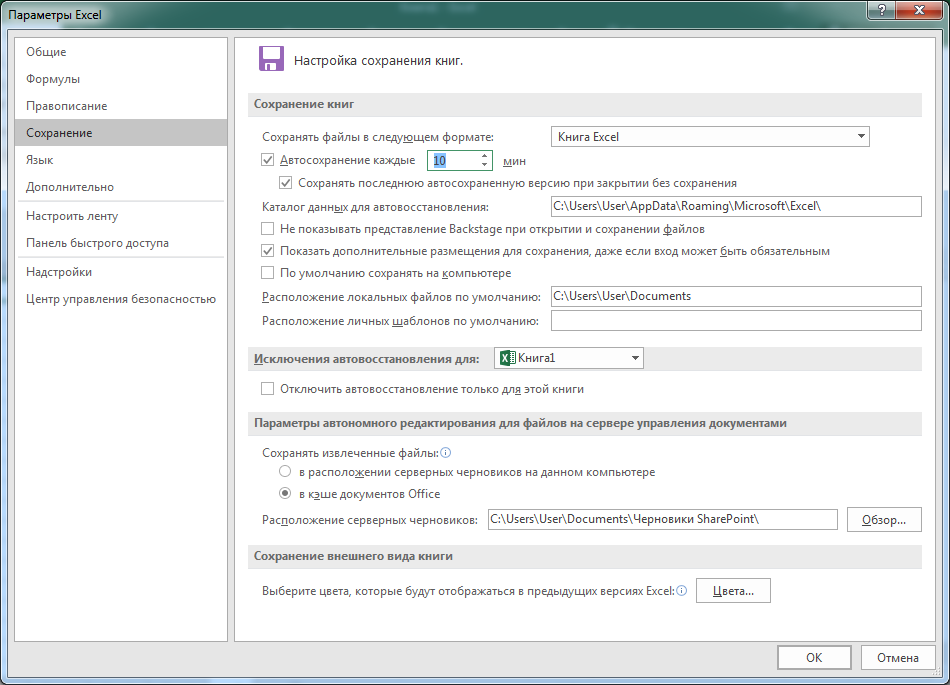Image resolution: width=950 pixels, height=685 pixels.
Task: Click the Параметры автономного редактирования section heading
Action: click(520, 423)
